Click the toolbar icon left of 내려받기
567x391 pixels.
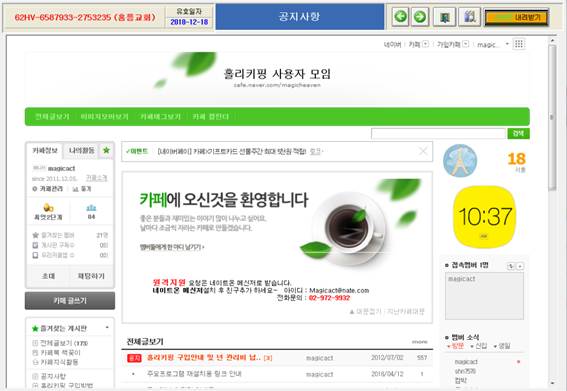pos(469,17)
